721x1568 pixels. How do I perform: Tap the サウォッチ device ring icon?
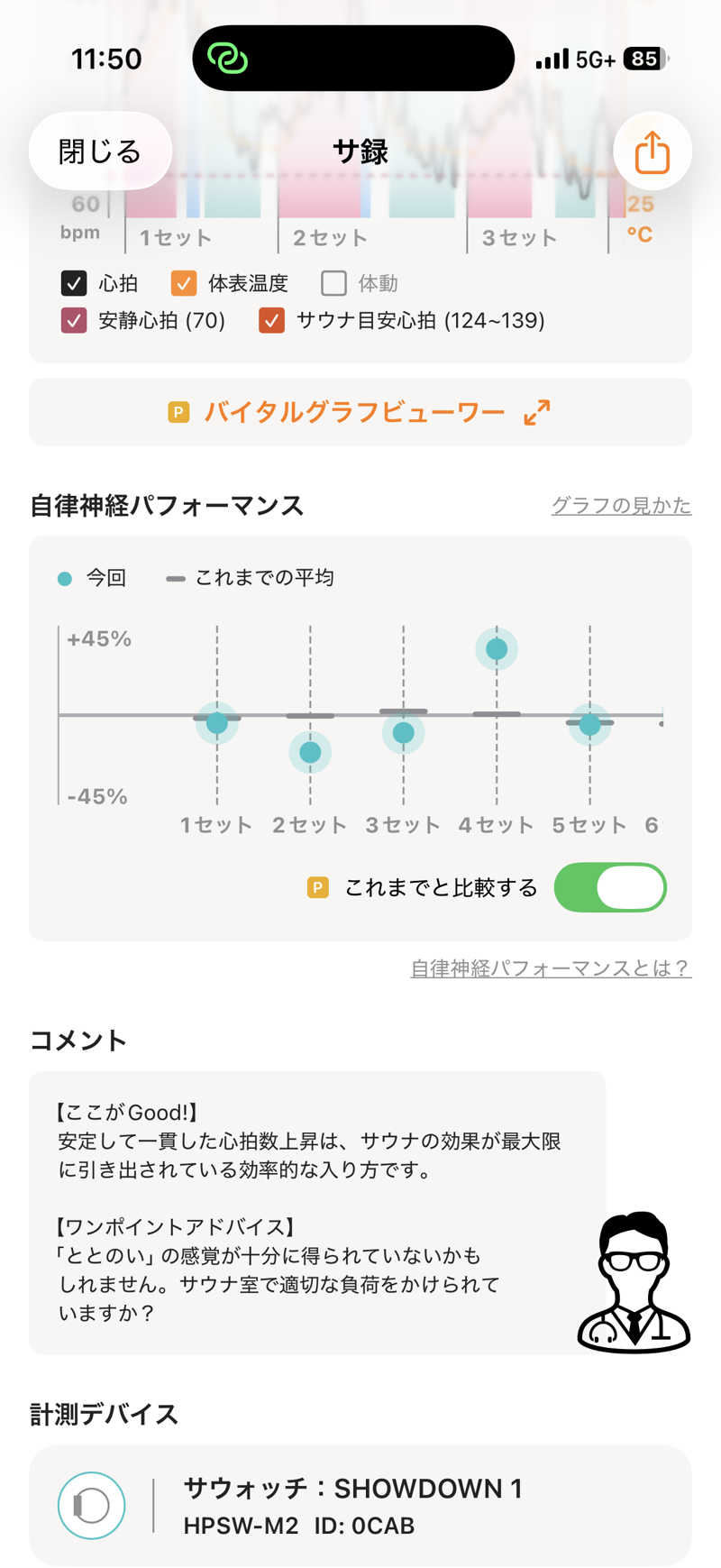click(x=91, y=1505)
